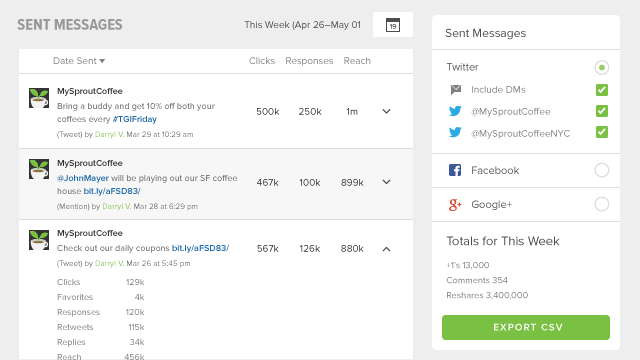Screen dimensions: 640x360
Task: Expand the #TGIFriday tweet details chevron
Action: pos(387,111)
